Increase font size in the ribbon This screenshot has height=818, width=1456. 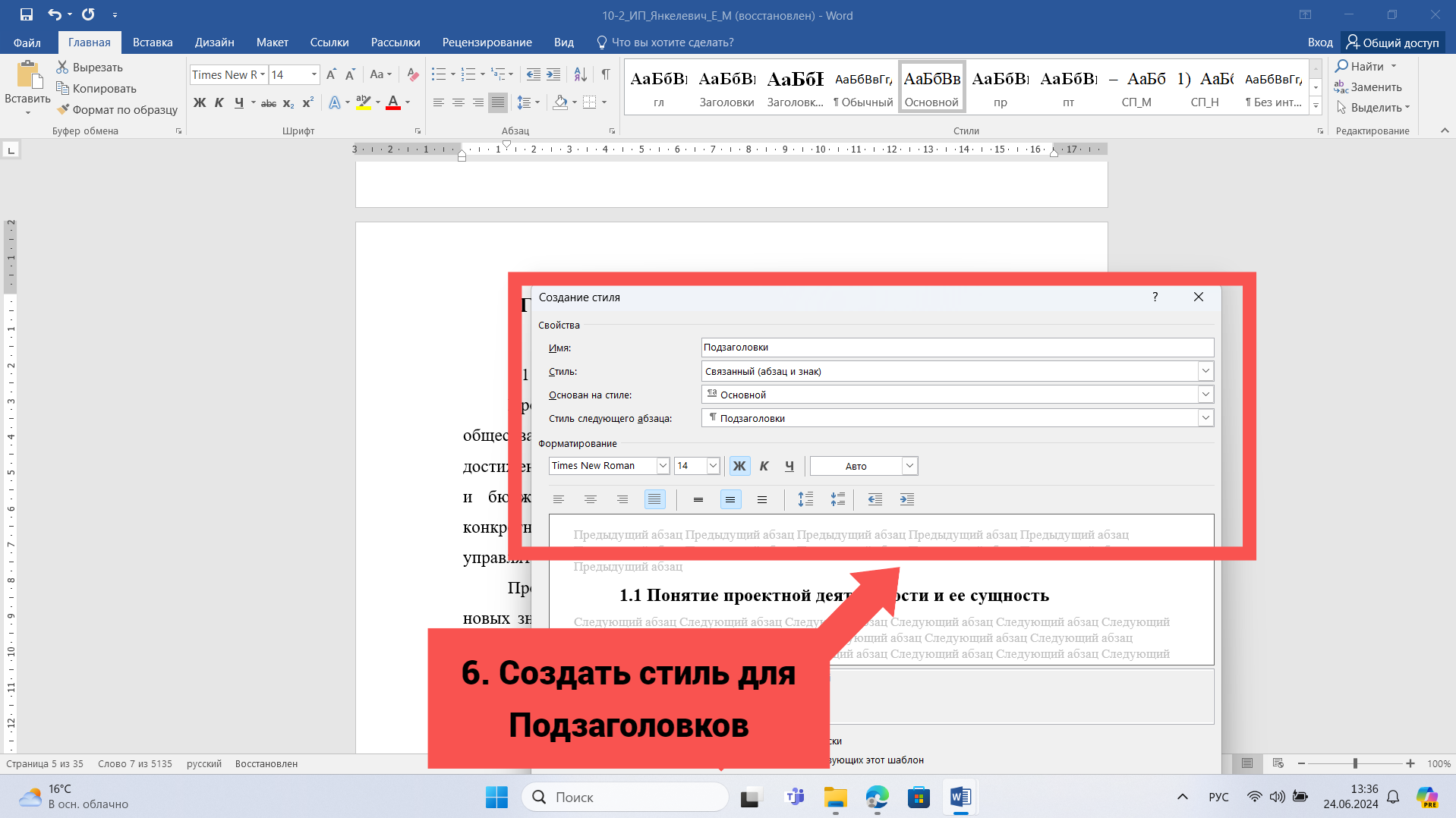coord(331,74)
